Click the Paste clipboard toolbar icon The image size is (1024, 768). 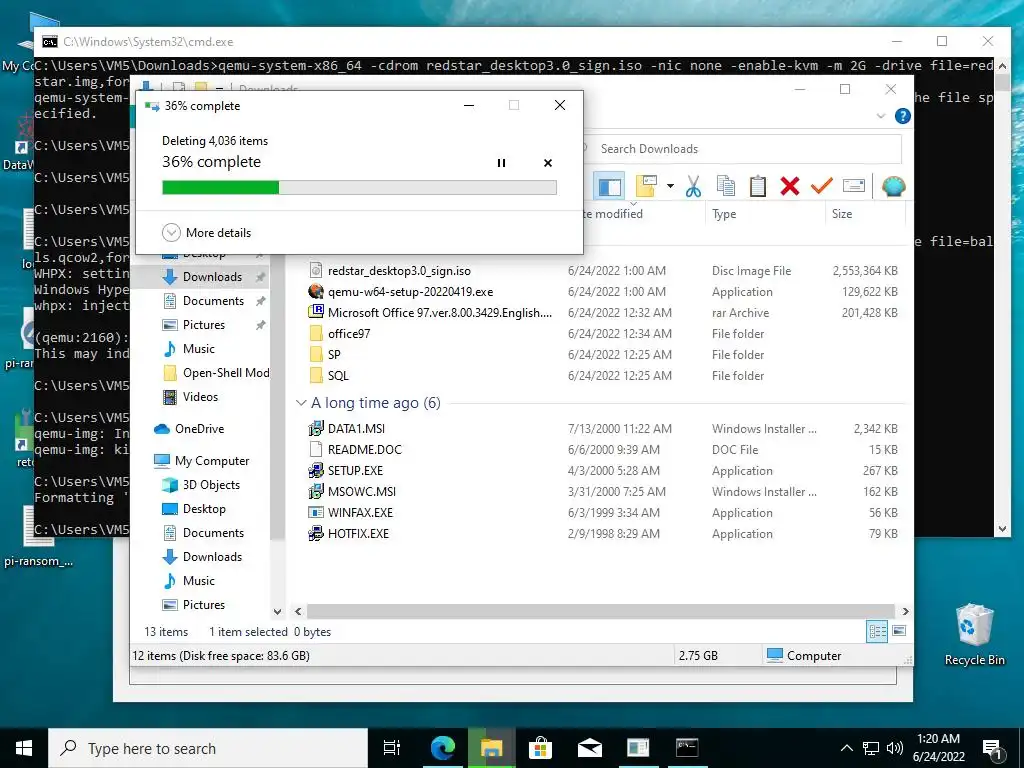[x=758, y=187]
